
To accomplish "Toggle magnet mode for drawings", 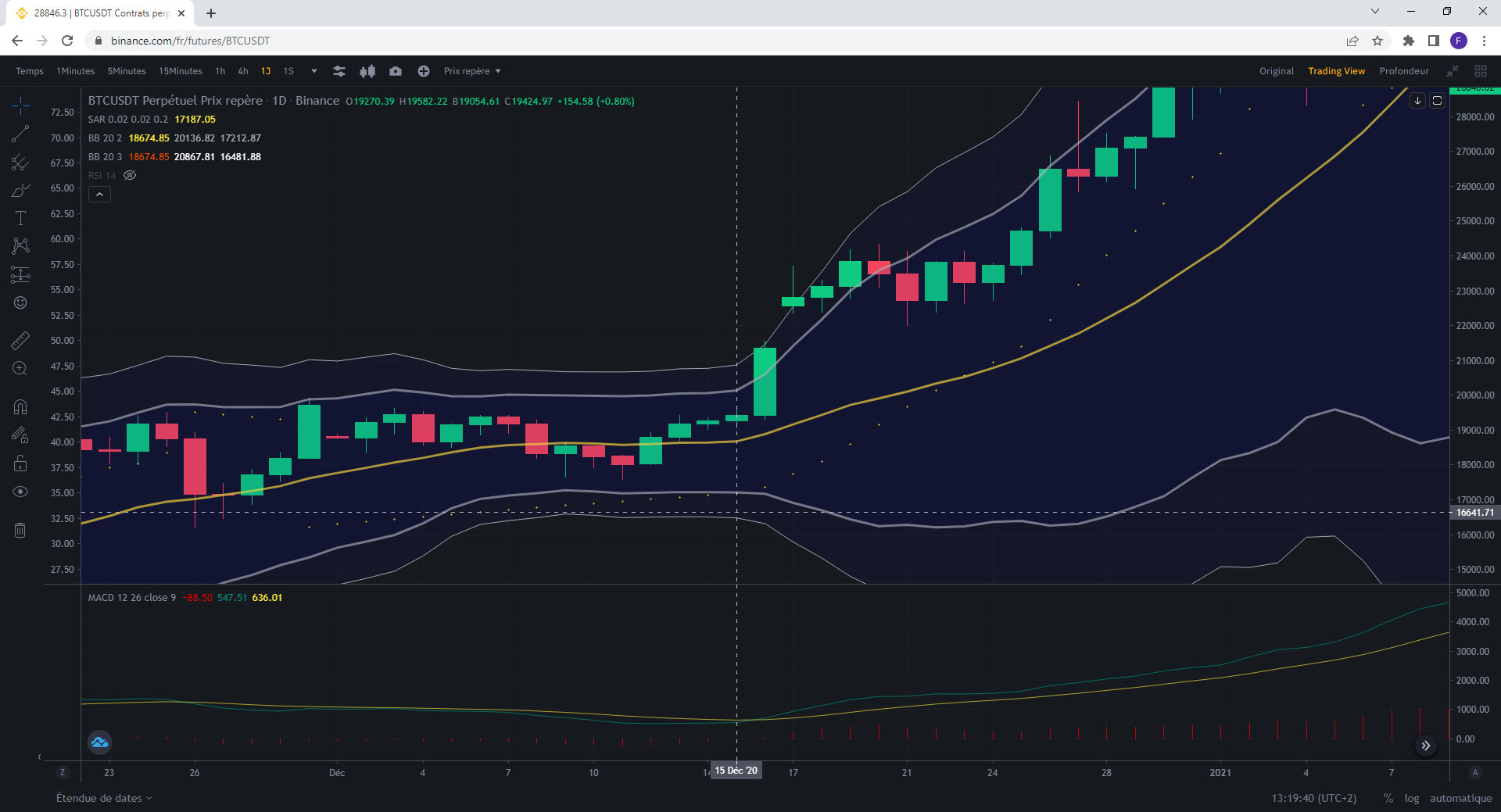I will tap(20, 406).
